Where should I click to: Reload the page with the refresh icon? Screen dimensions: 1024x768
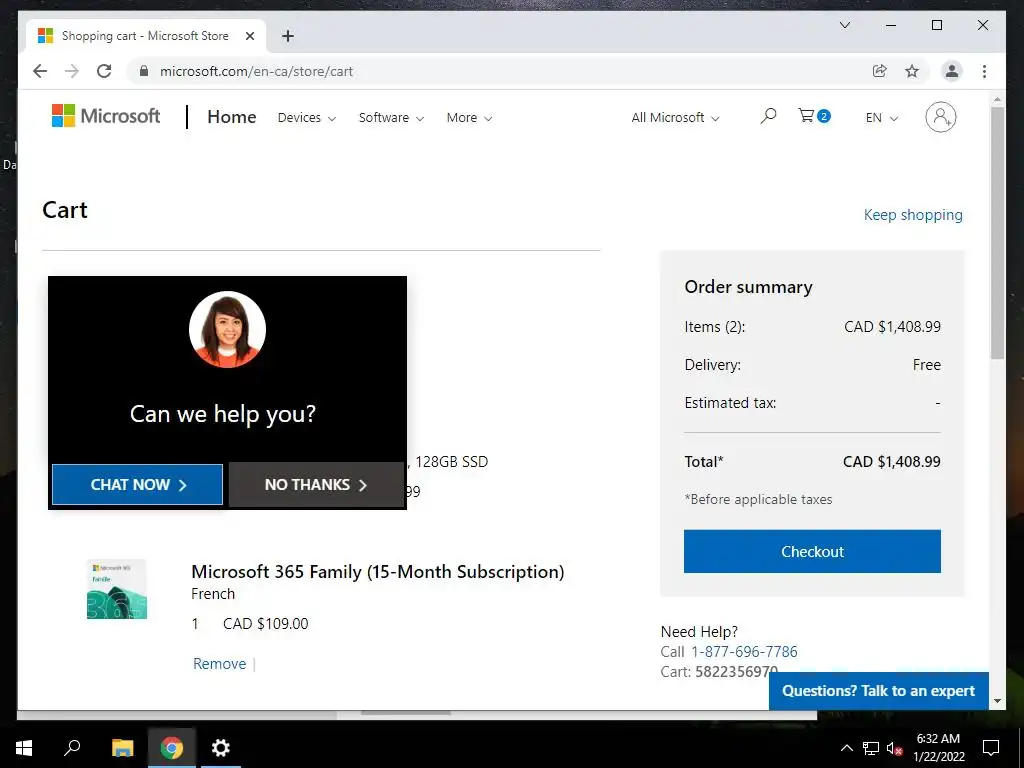pyautogui.click(x=104, y=71)
